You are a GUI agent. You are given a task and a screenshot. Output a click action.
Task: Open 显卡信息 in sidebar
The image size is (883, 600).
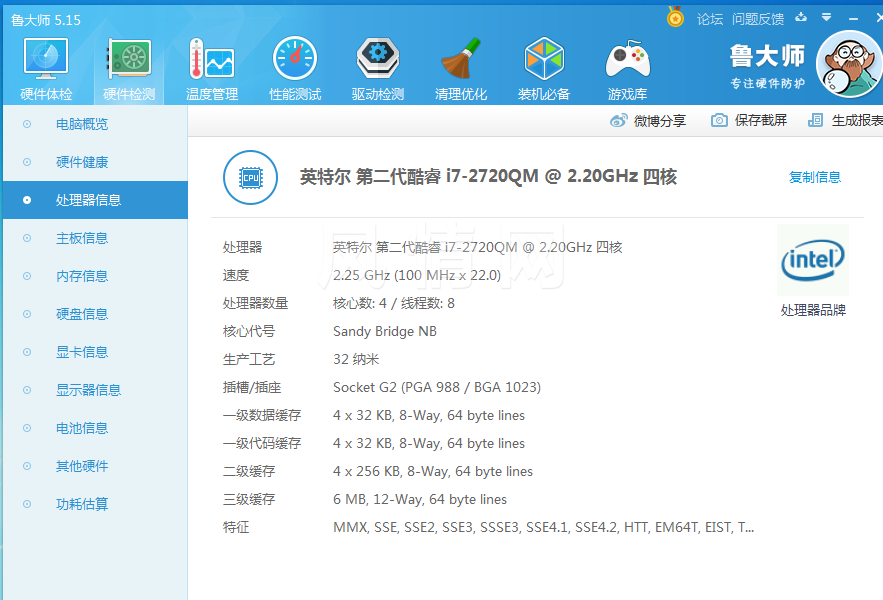pyautogui.click(x=95, y=352)
